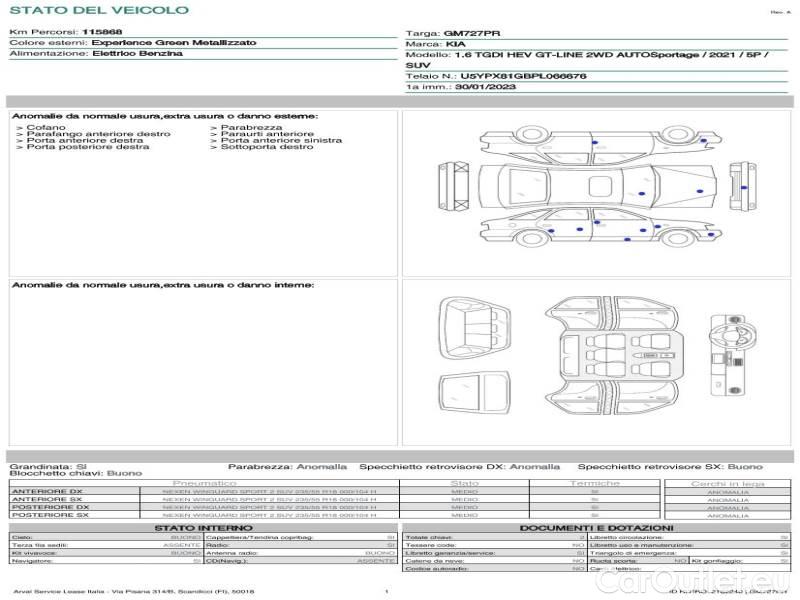Select the POSTERIORE SX tyre row
800x600 pixels.
tap(200, 515)
